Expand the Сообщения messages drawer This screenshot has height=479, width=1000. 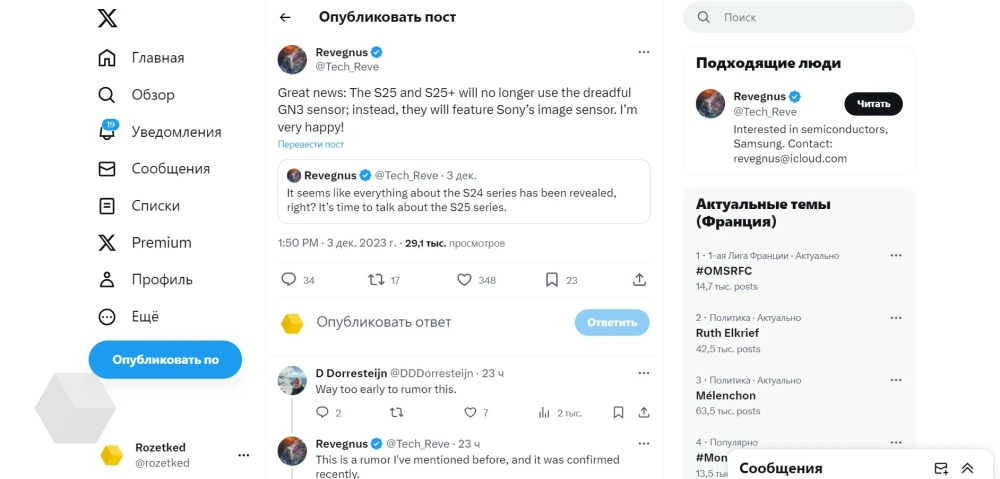(967, 468)
